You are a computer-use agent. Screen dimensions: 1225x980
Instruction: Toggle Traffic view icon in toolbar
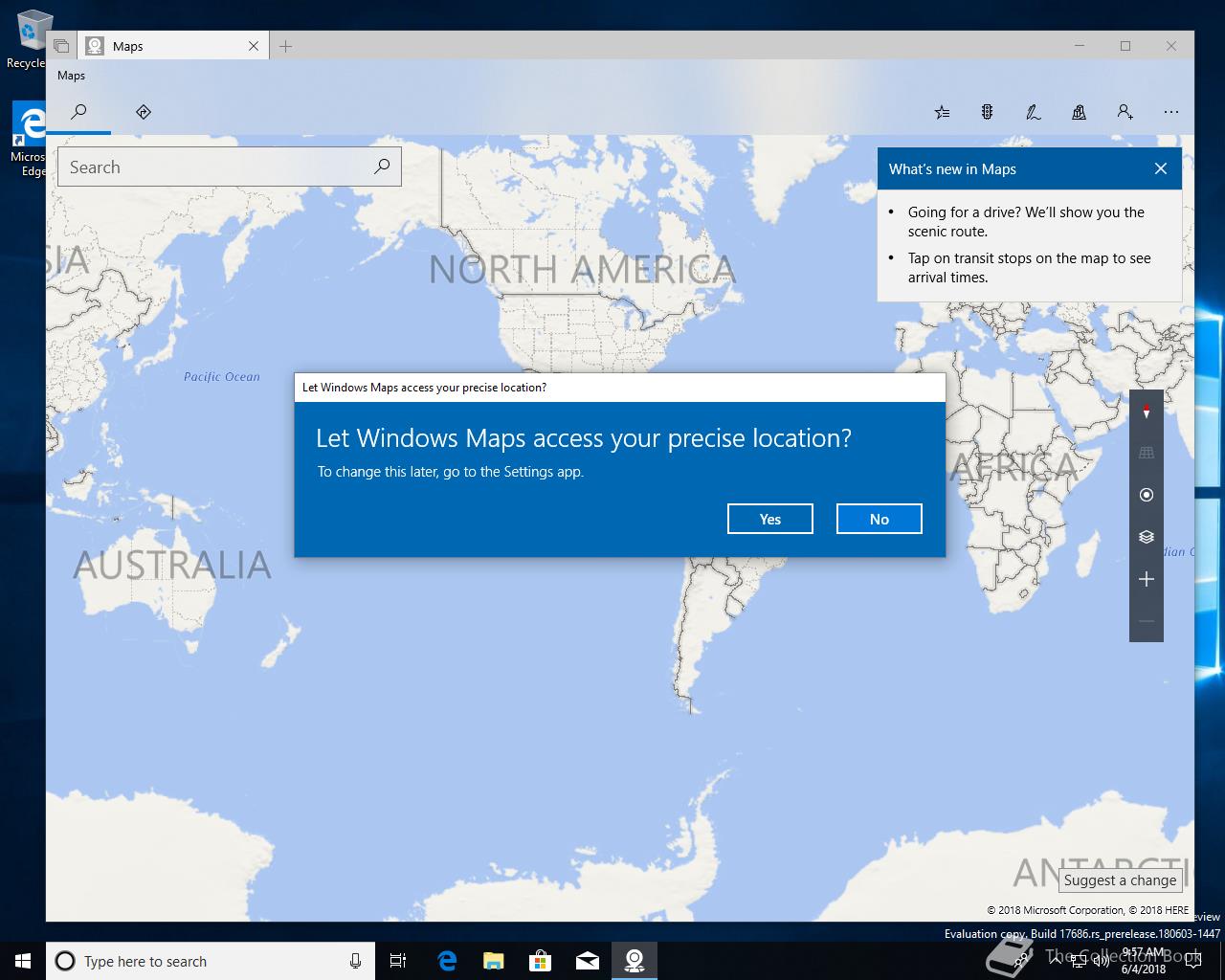[987, 112]
